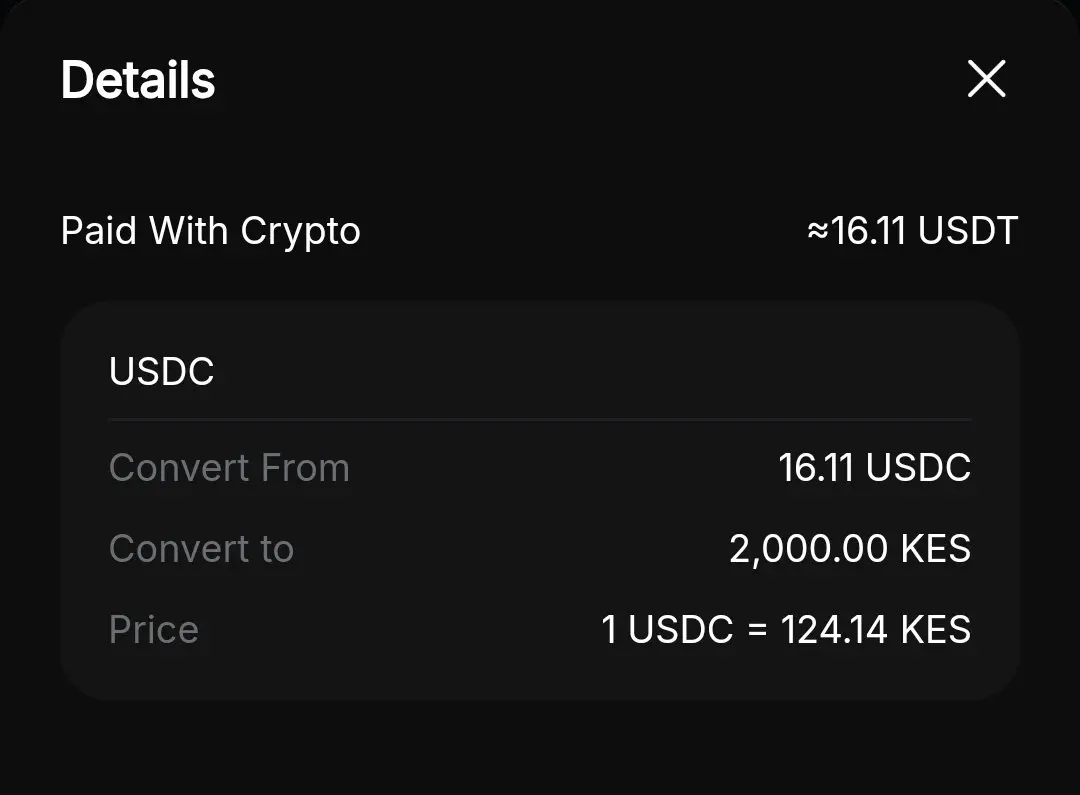Image resolution: width=1080 pixels, height=795 pixels.
Task: Click the 2,000.00 KES amount
Action: tap(849, 549)
